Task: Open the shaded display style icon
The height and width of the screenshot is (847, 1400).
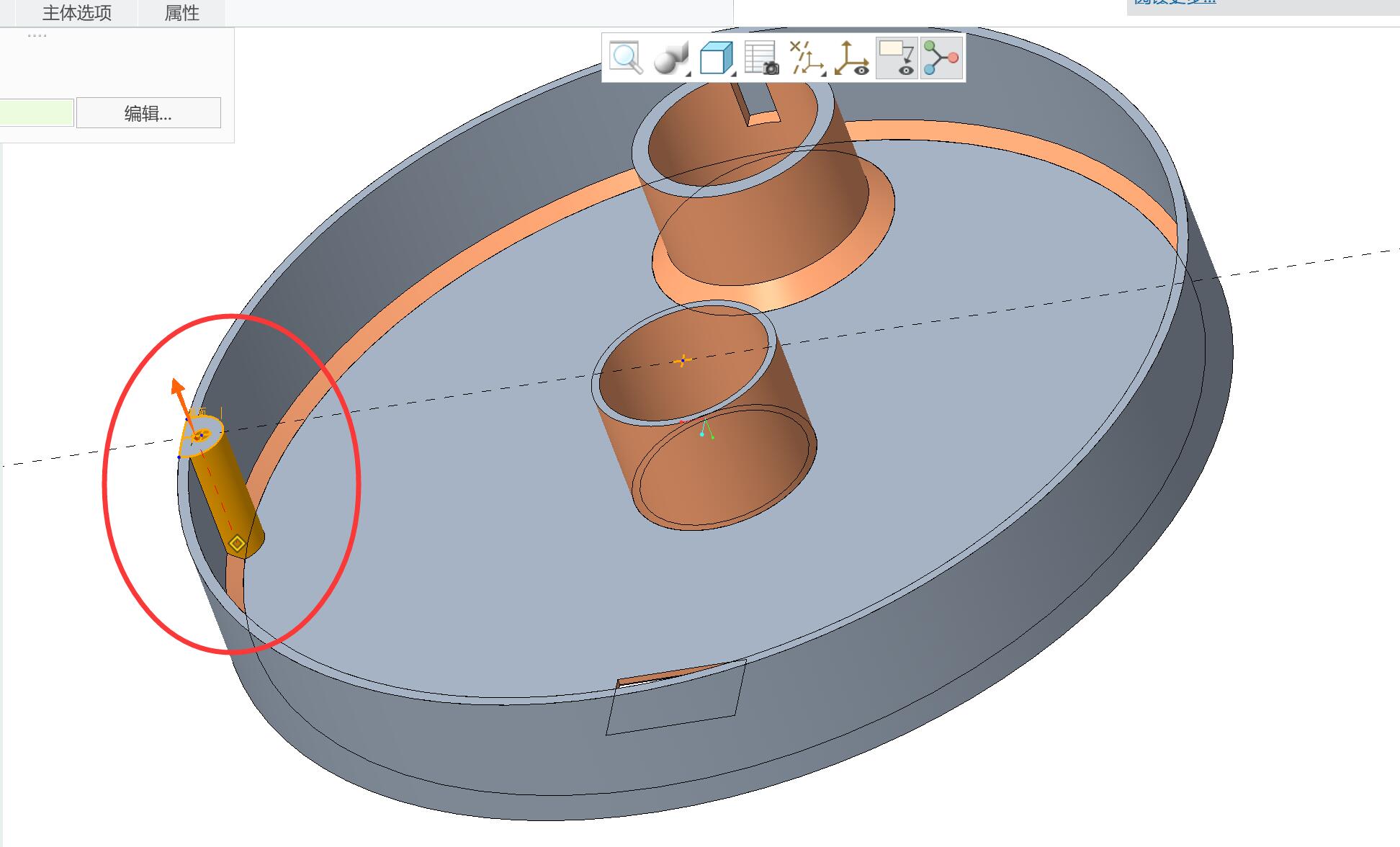Action: point(670,58)
